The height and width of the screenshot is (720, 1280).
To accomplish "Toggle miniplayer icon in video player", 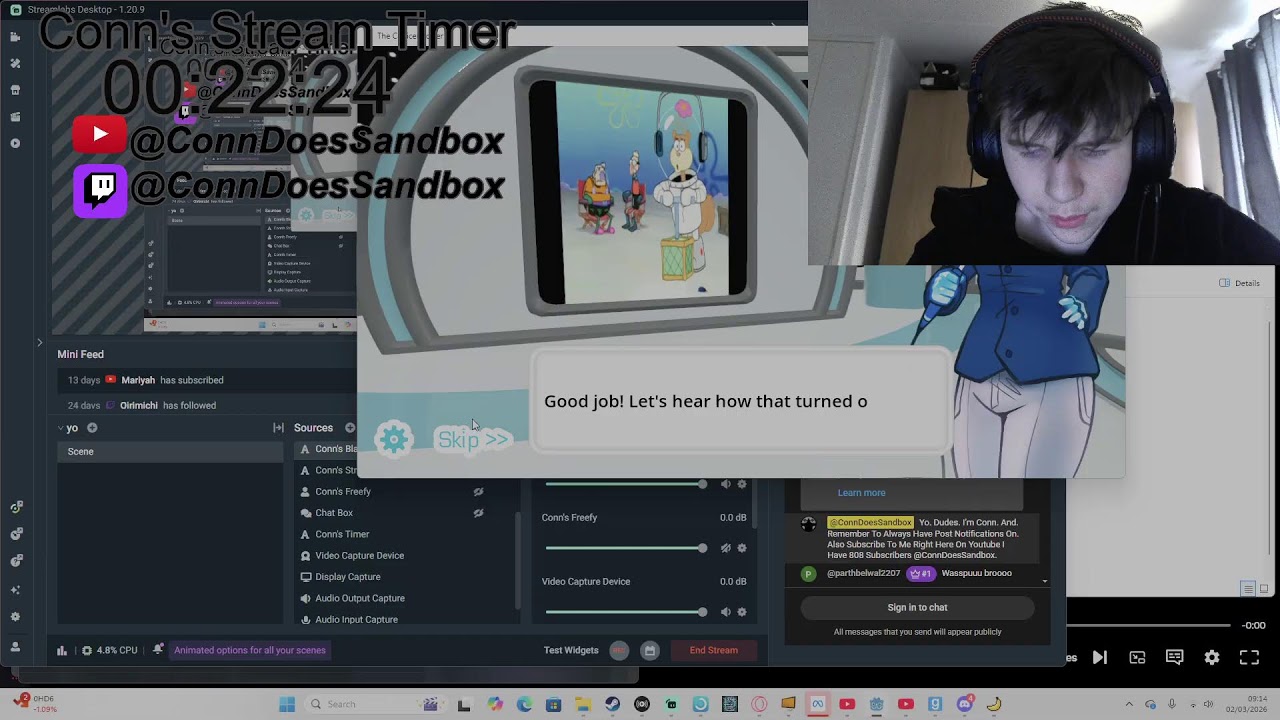I will click(1137, 657).
